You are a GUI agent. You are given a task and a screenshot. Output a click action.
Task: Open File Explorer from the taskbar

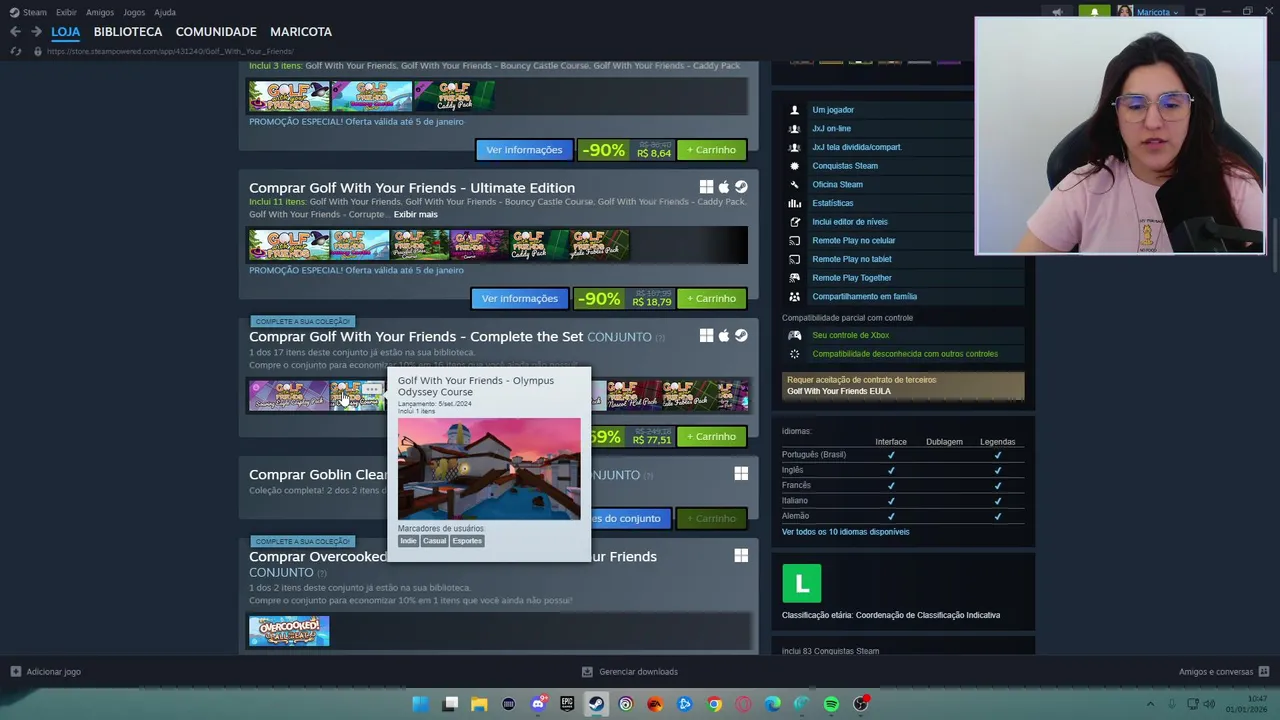(479, 704)
